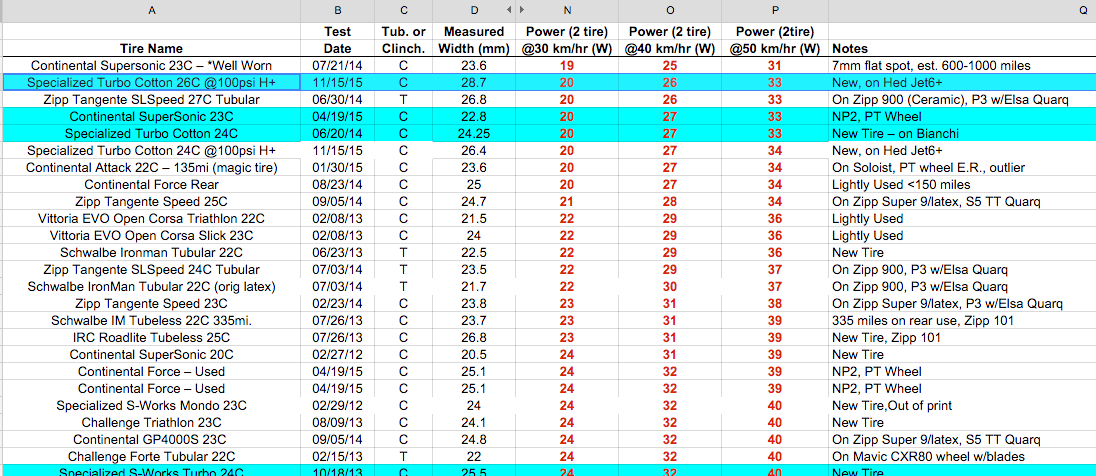Viewport: 1096px width, 476px height.
Task: Select the 'Continental GP4000S 23C' cell
Action: point(152,440)
